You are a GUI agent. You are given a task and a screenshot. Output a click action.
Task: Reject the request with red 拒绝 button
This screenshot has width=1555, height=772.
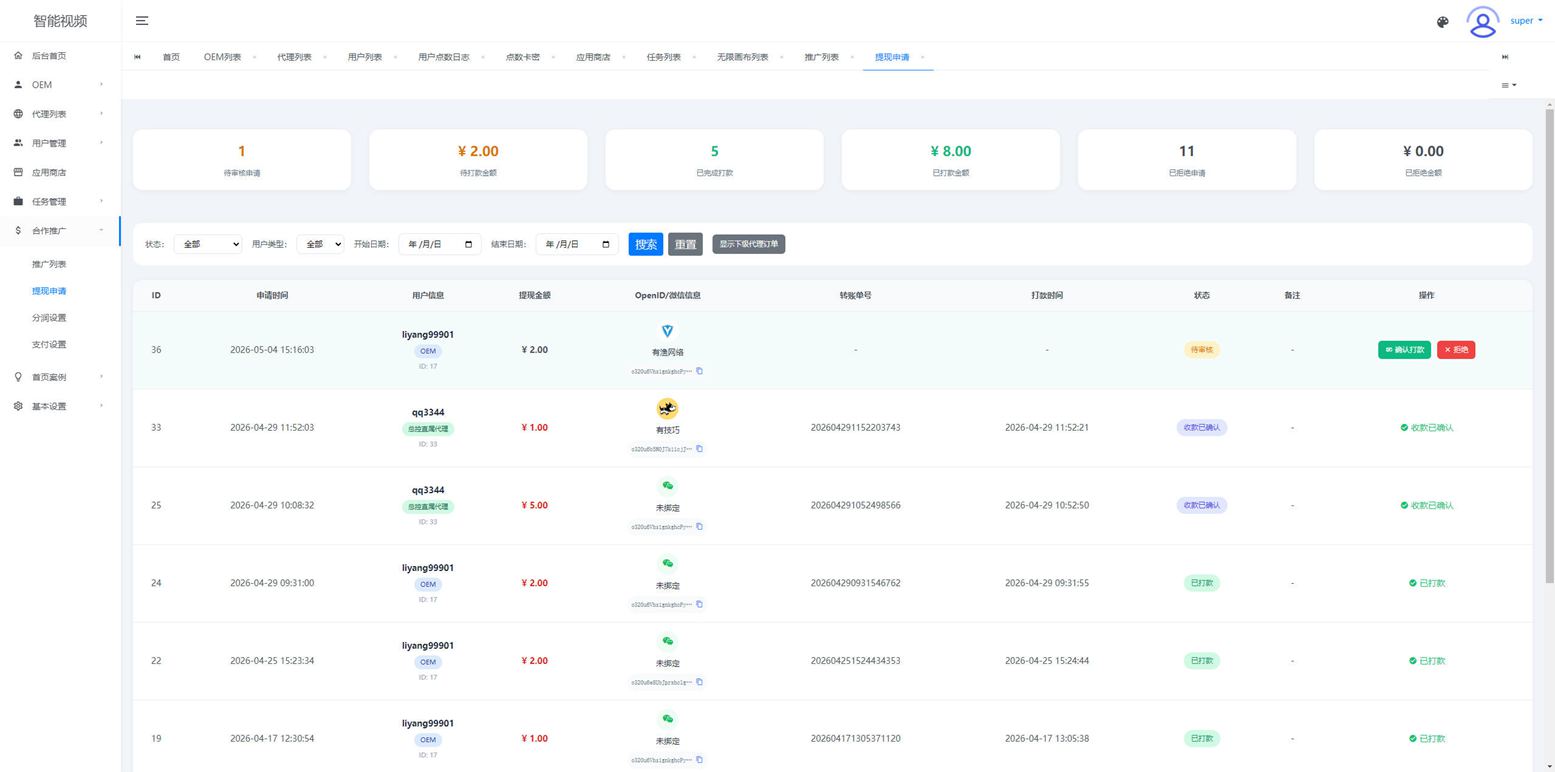click(1455, 350)
